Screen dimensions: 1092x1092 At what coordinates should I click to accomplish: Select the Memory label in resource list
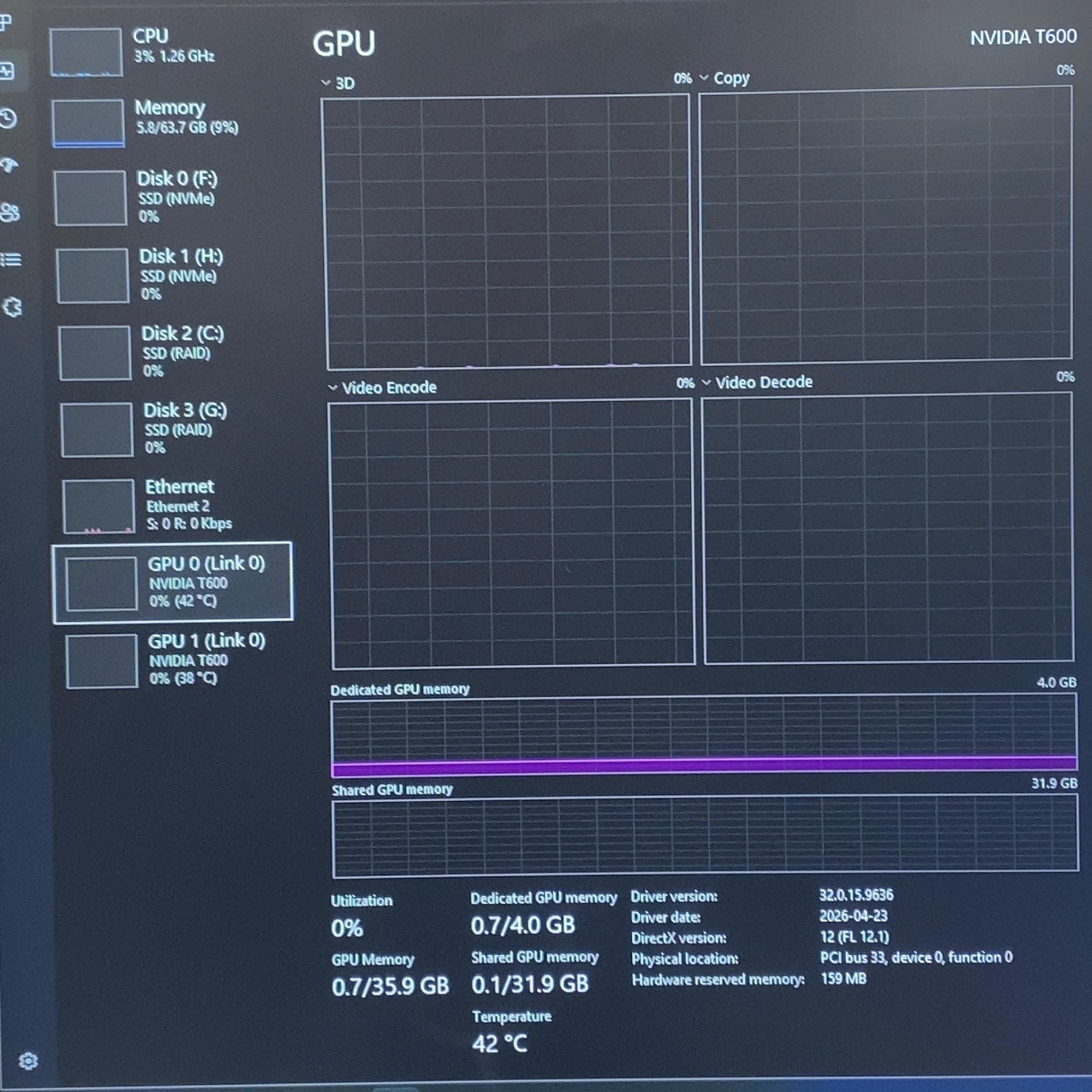(170, 108)
